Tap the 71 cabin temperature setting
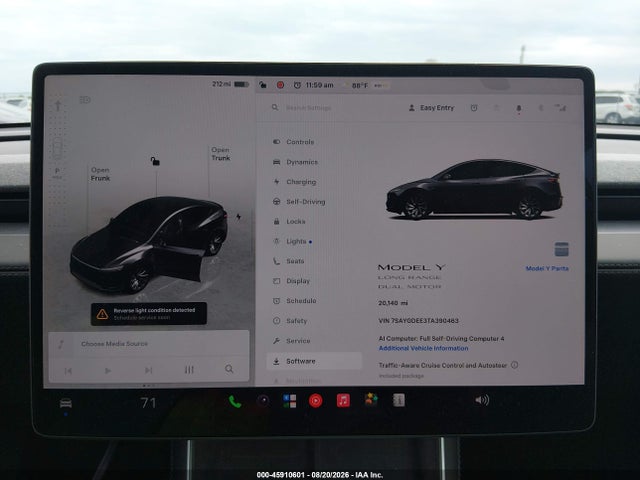The height and width of the screenshot is (480, 640). 148,403
